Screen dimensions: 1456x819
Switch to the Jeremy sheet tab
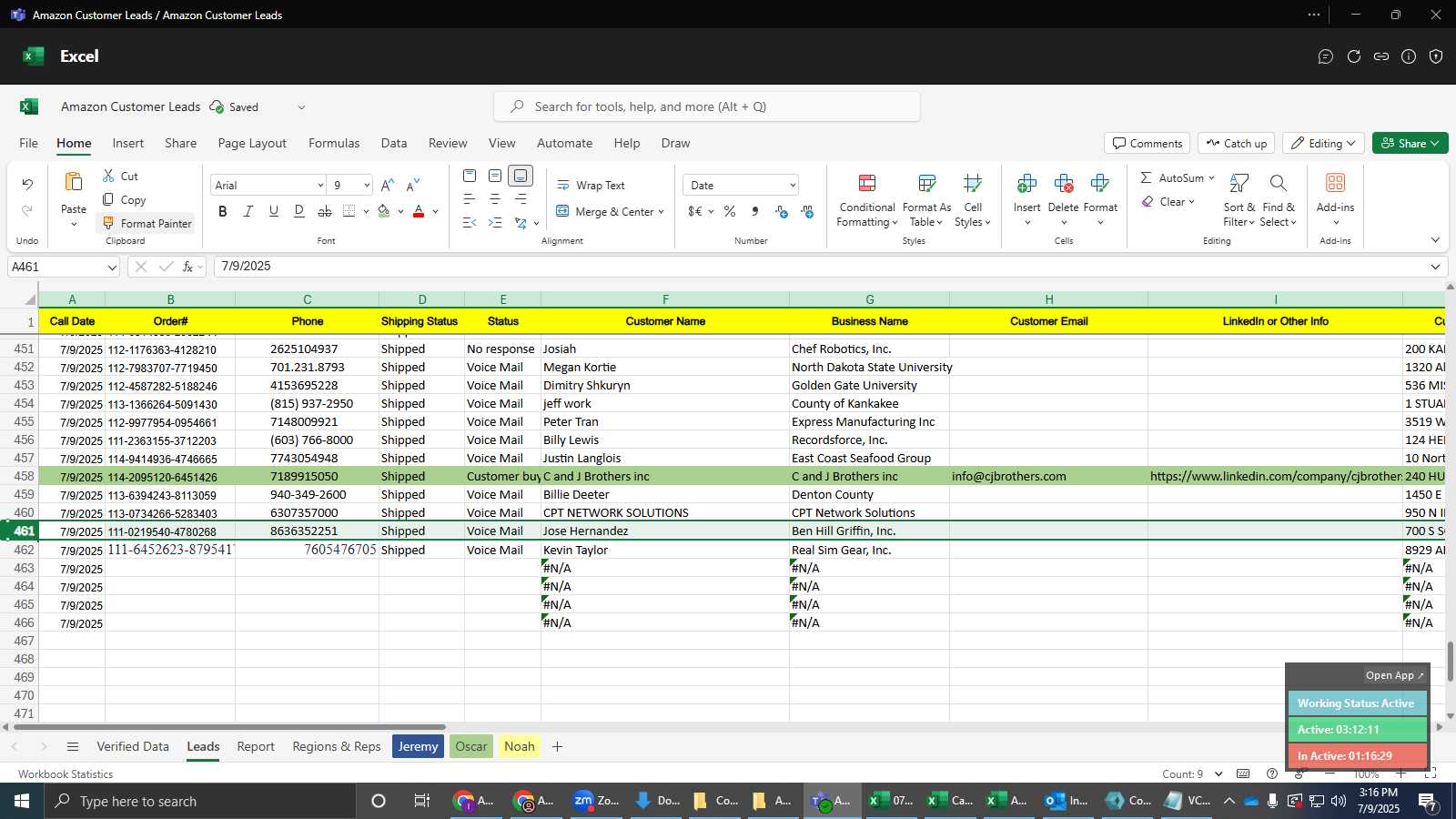tap(419, 746)
